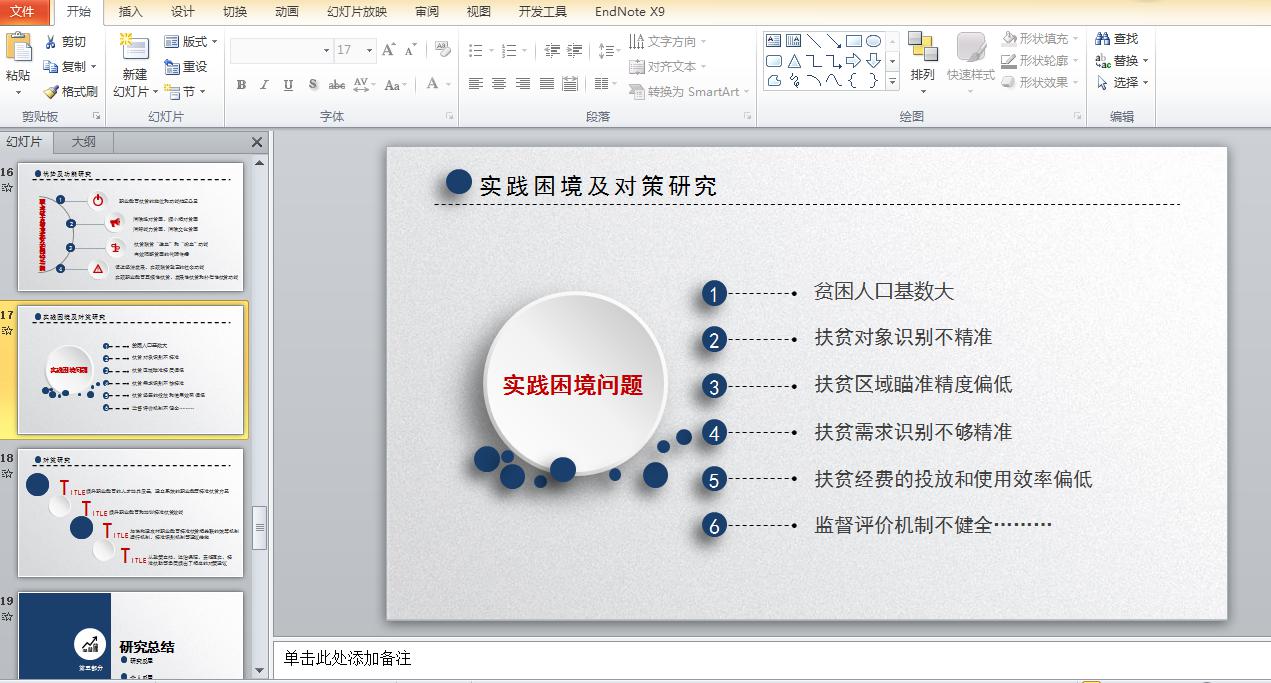
Task: Open the Arrange (排列) tool
Action: (x=922, y=58)
